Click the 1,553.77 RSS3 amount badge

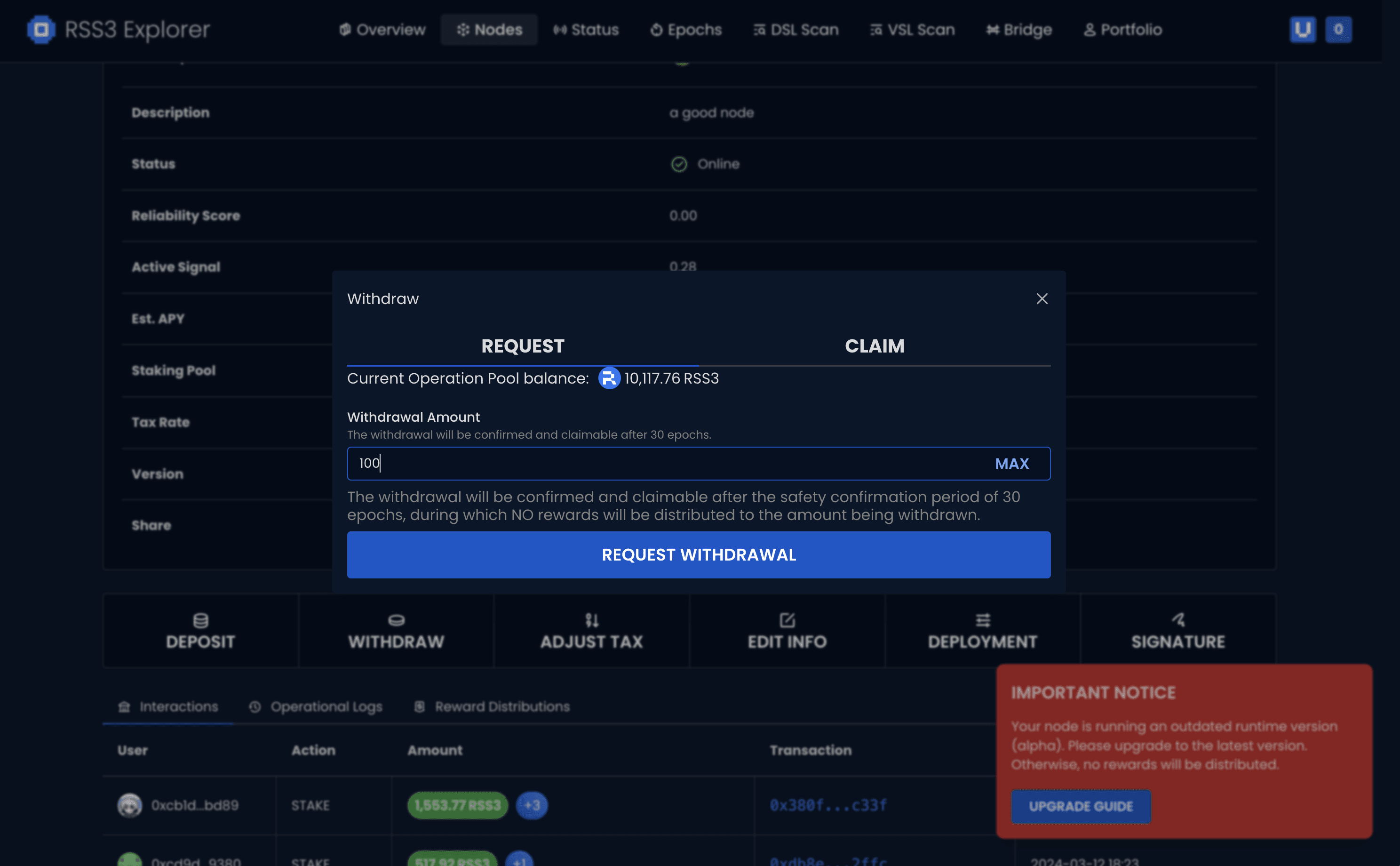(x=457, y=805)
